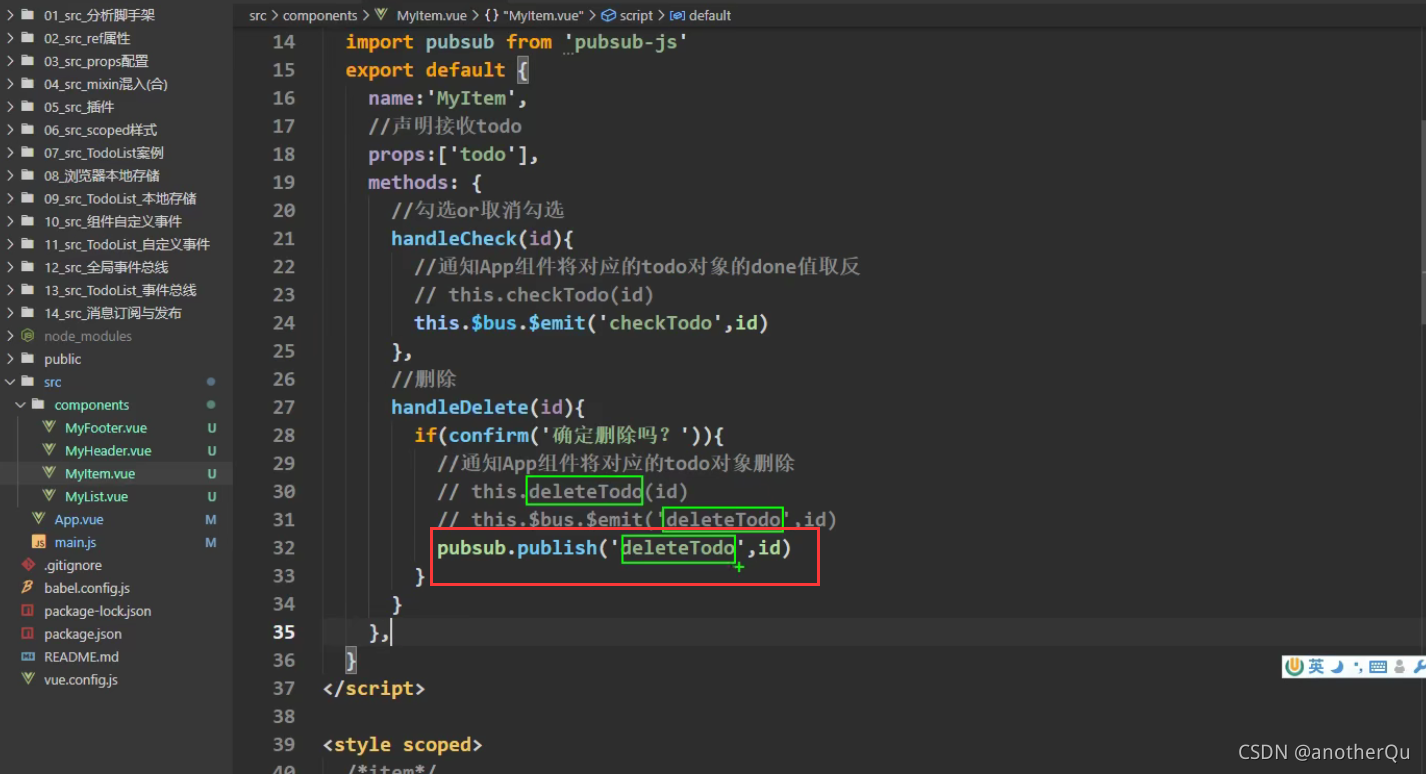Select default in the breadcrumb path

tap(710, 15)
